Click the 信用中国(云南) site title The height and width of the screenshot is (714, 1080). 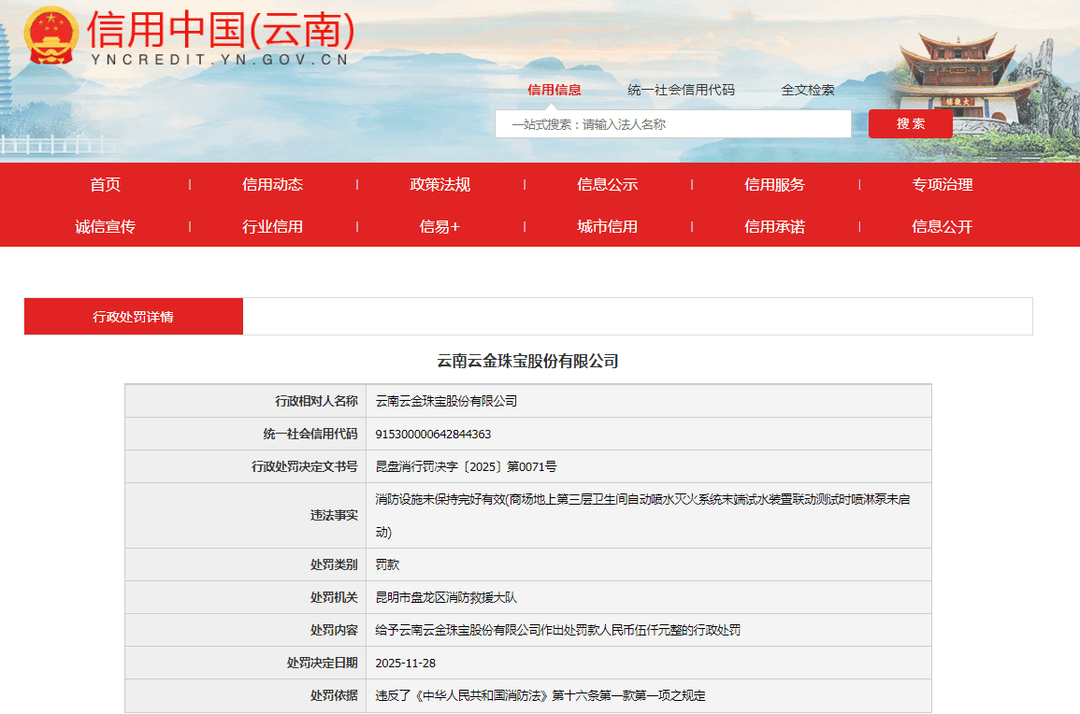pos(220,32)
